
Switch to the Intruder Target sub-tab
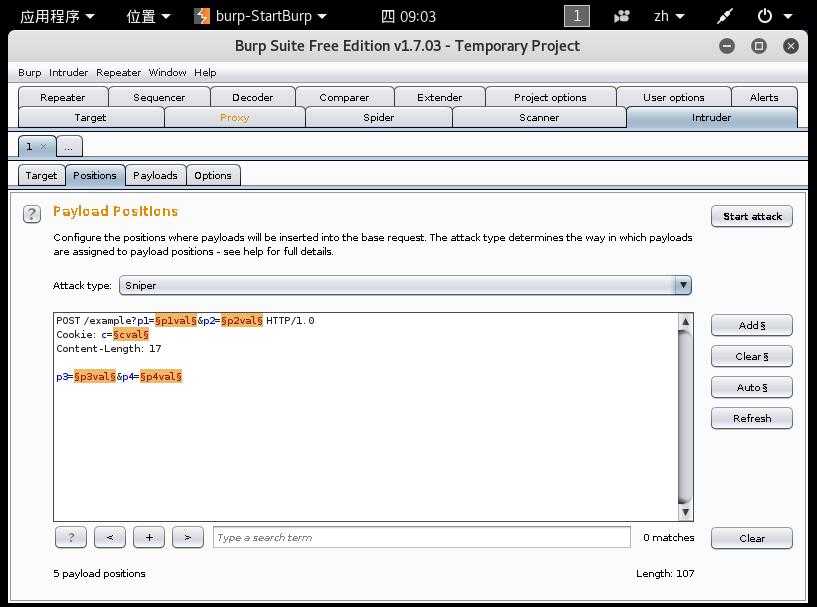[41, 176]
